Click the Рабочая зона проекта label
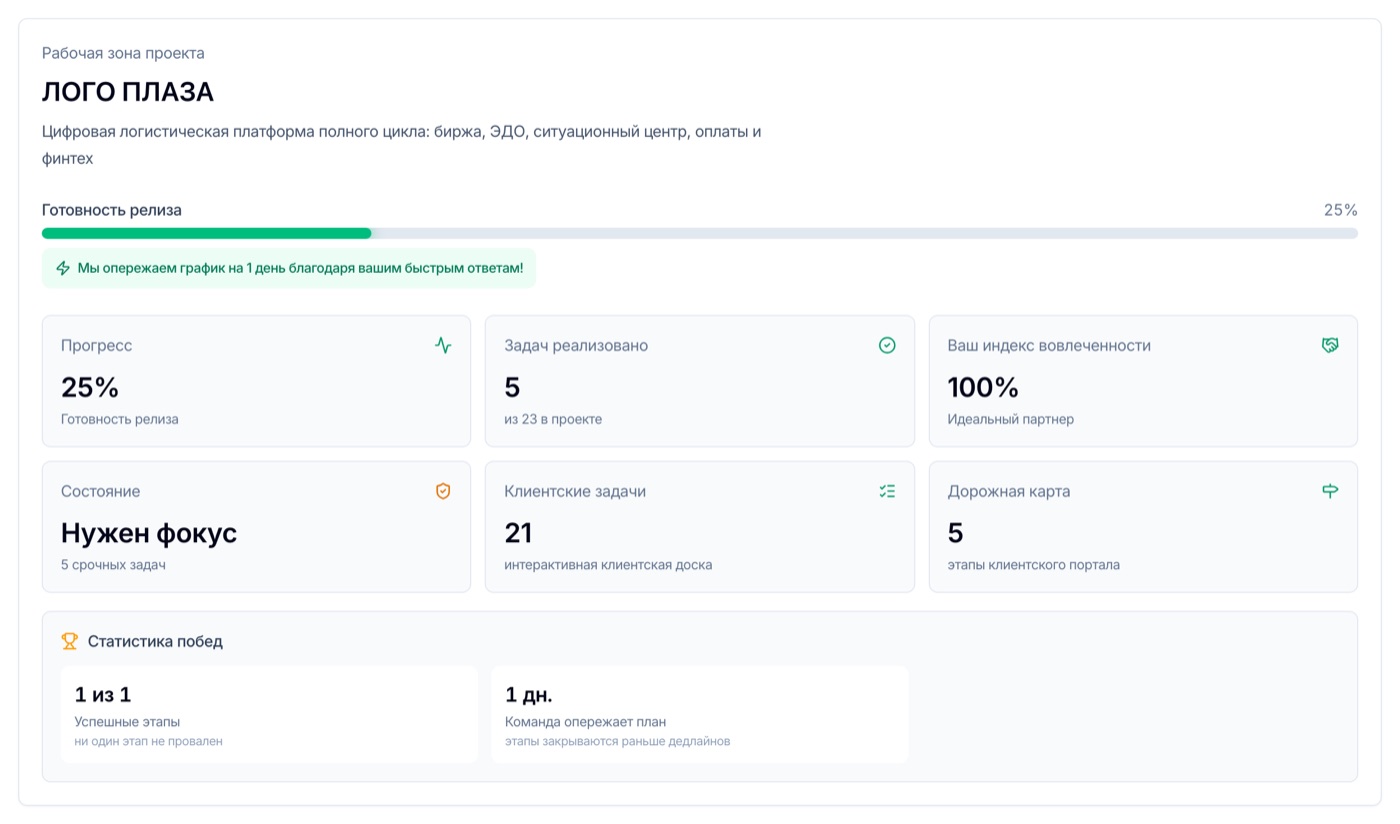This screenshot has width=1400, height=824. coord(123,53)
